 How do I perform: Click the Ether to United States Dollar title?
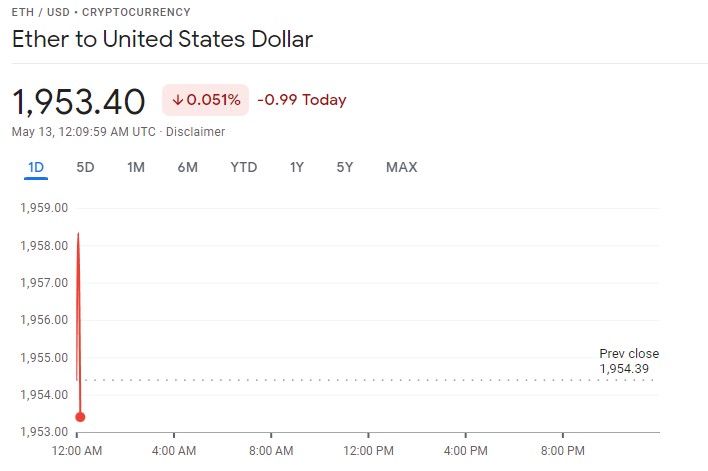162,40
